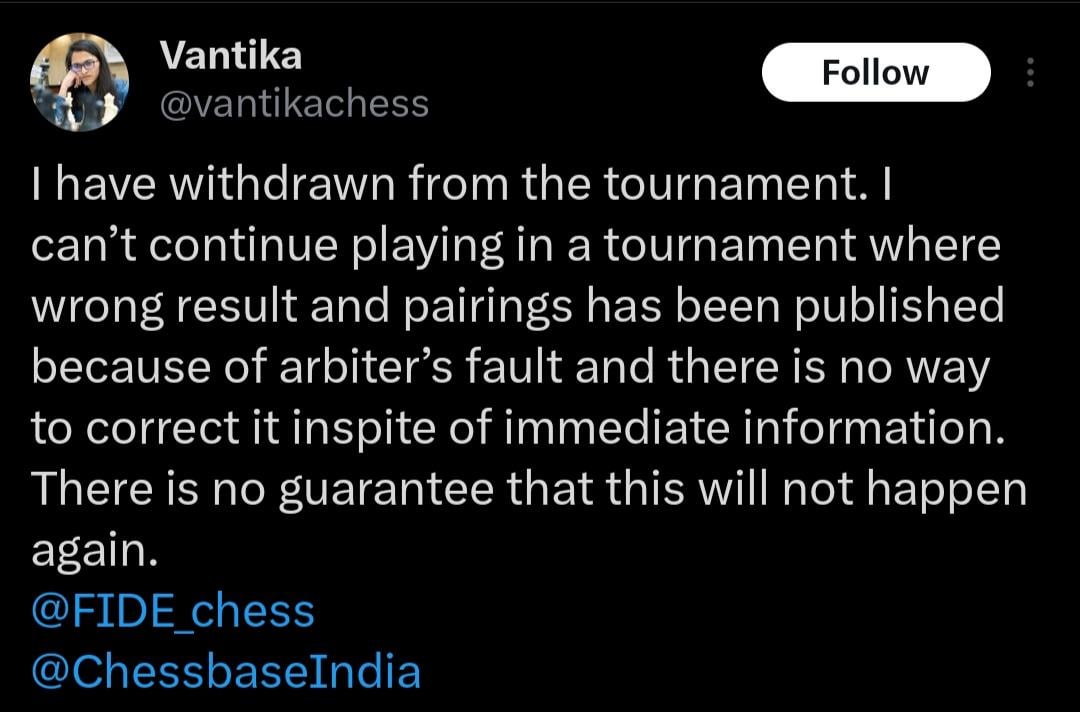The image size is (1080, 712).
Task: Click the display name Vantika
Action: [x=230, y=56]
